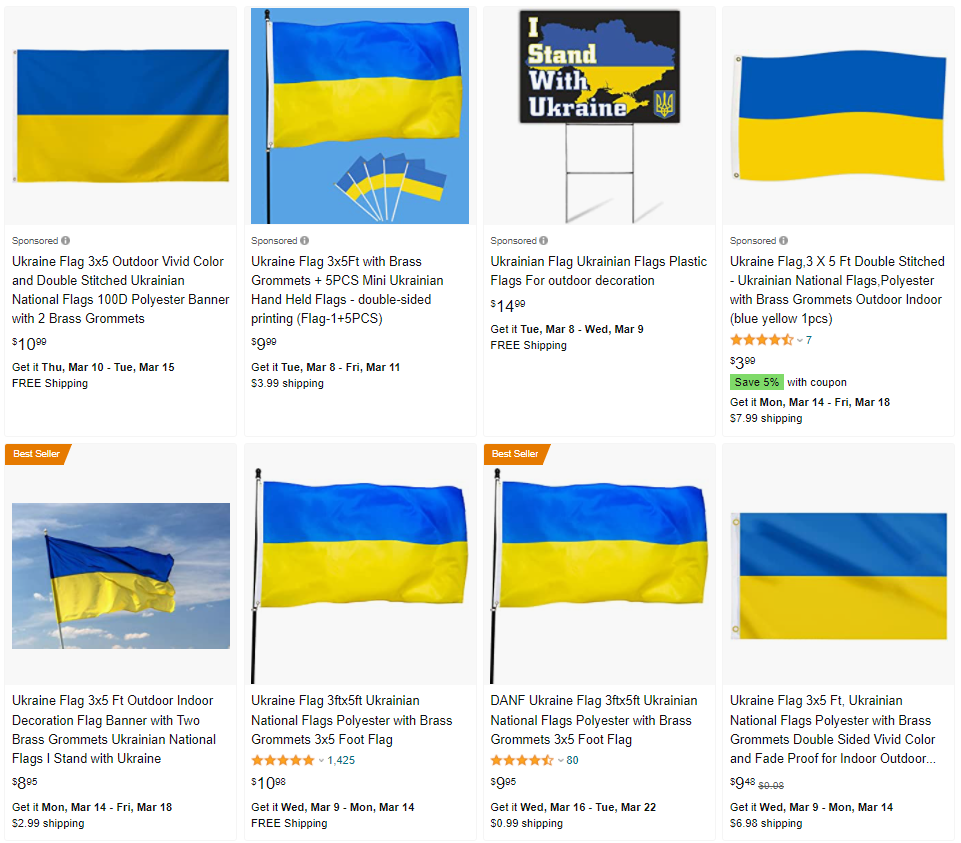Open the 80 reviews count link
The height and width of the screenshot is (843, 961).
(572, 760)
